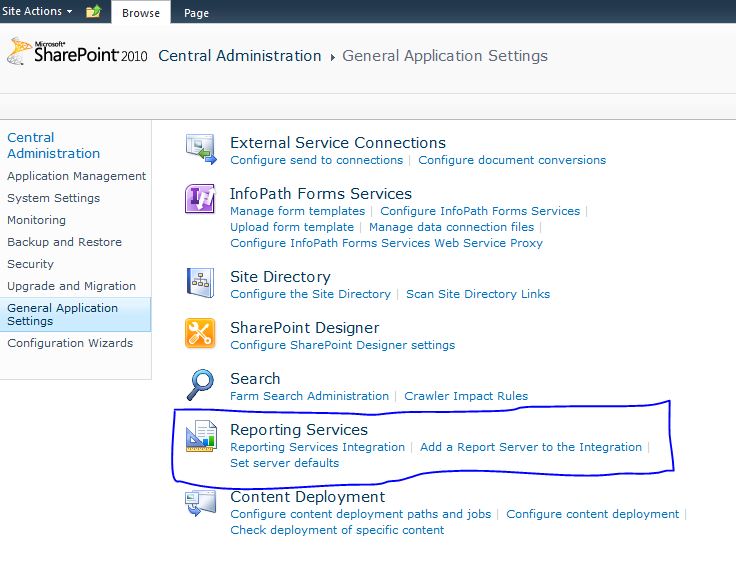Click the Reporting Services chart icon

point(201,436)
